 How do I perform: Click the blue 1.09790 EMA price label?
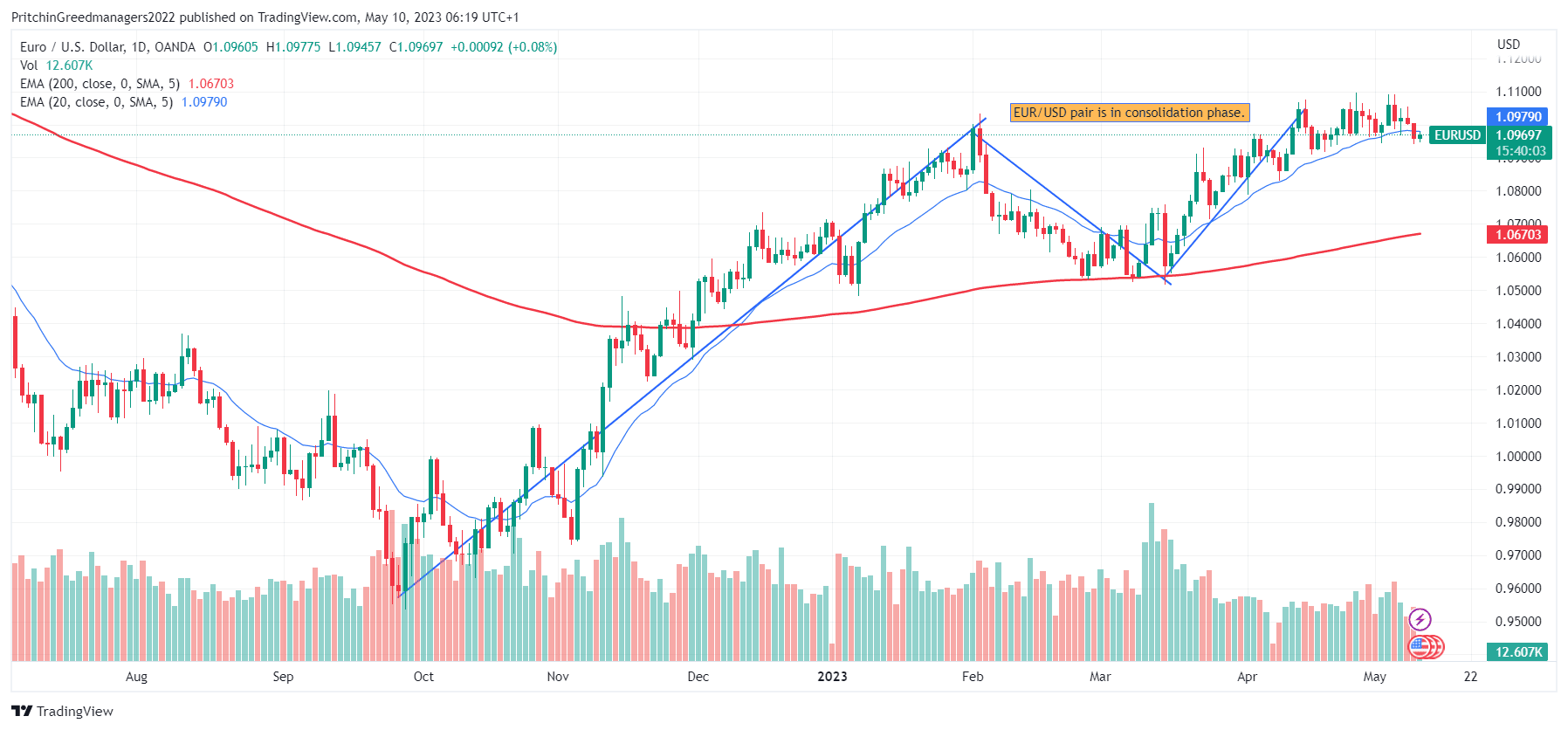point(1518,117)
